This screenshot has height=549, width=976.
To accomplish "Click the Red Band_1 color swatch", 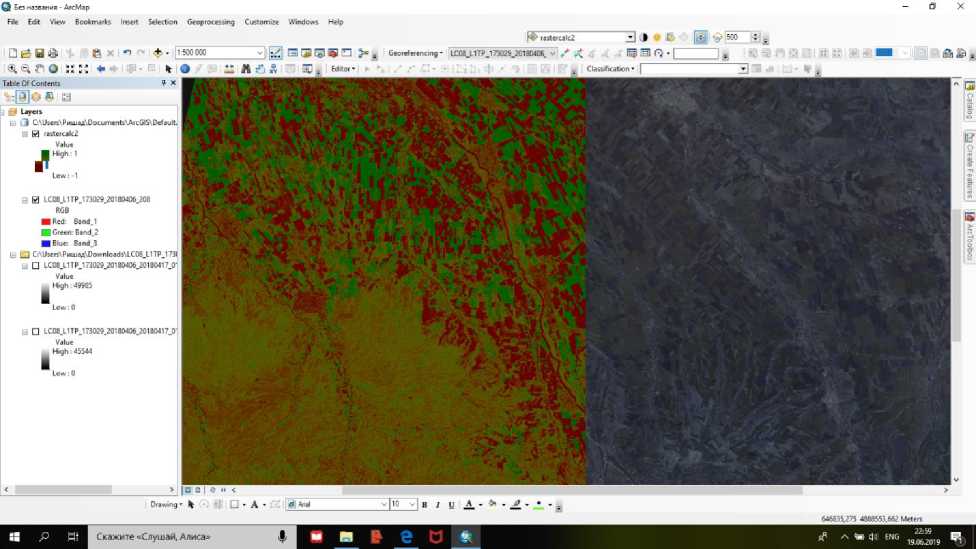I will 46,221.
